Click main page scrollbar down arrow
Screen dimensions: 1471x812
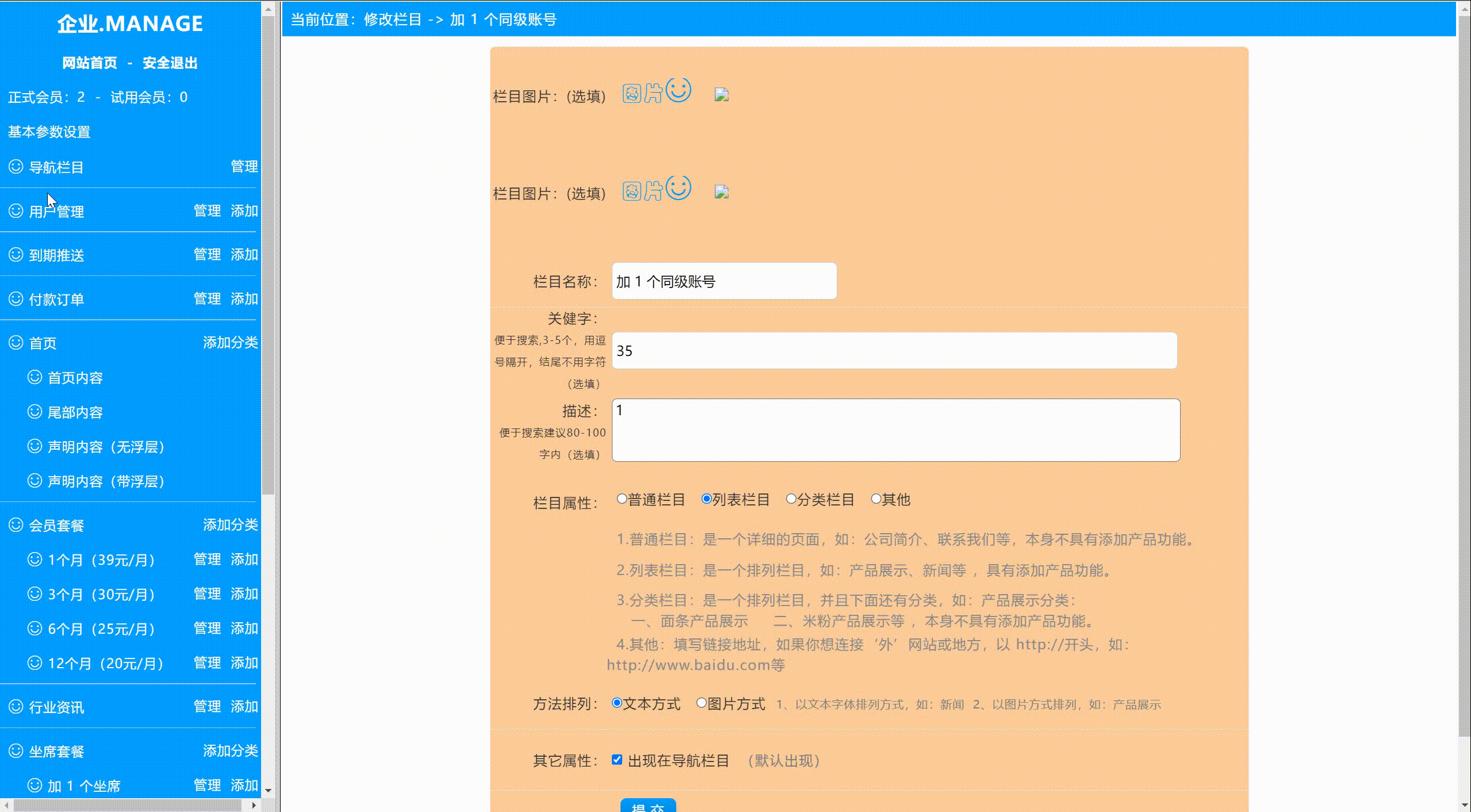(1465, 805)
